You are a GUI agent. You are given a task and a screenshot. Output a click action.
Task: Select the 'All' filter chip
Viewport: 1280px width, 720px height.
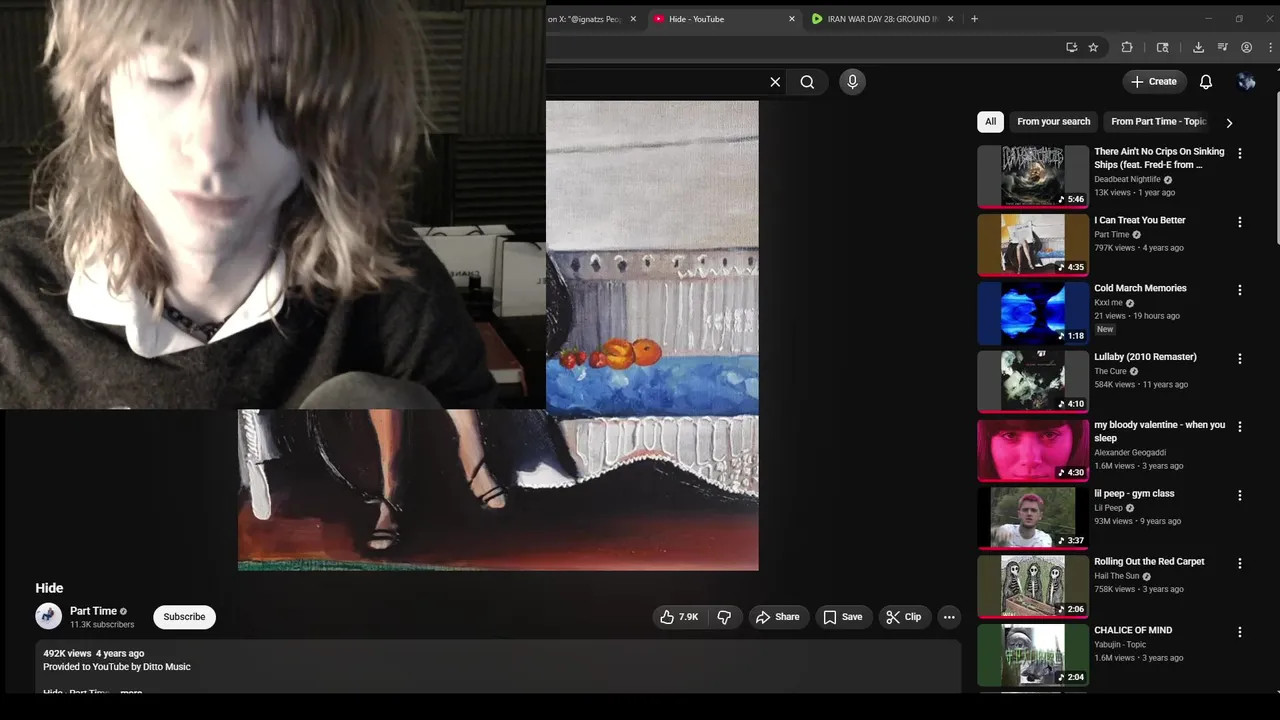click(x=990, y=122)
